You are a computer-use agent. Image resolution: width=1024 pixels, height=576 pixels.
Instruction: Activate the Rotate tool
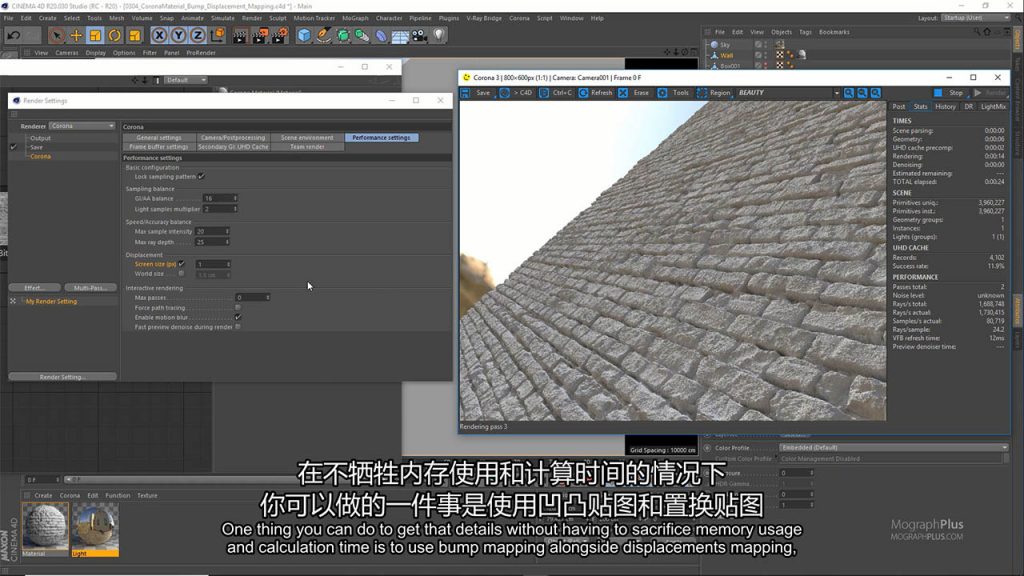tap(115, 35)
